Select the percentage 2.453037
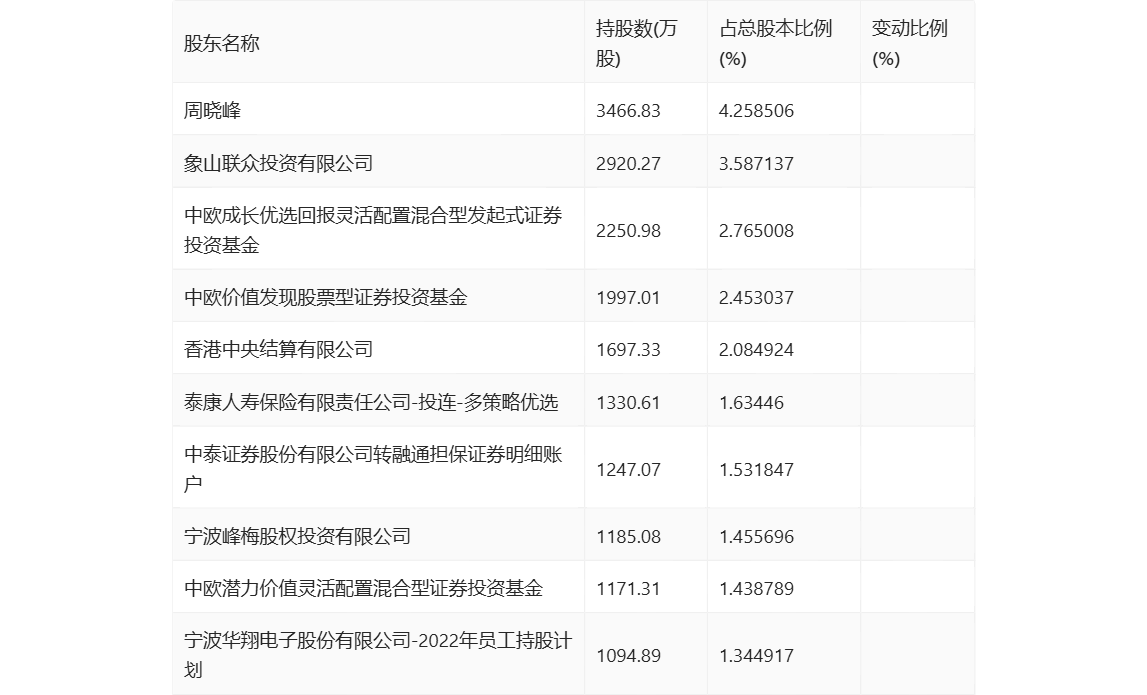Image resolution: width=1147 pixels, height=695 pixels. pos(756,298)
